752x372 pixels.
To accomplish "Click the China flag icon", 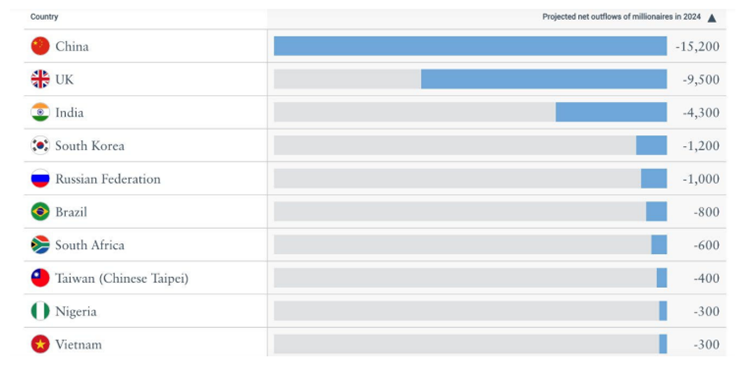I will 40,46.
